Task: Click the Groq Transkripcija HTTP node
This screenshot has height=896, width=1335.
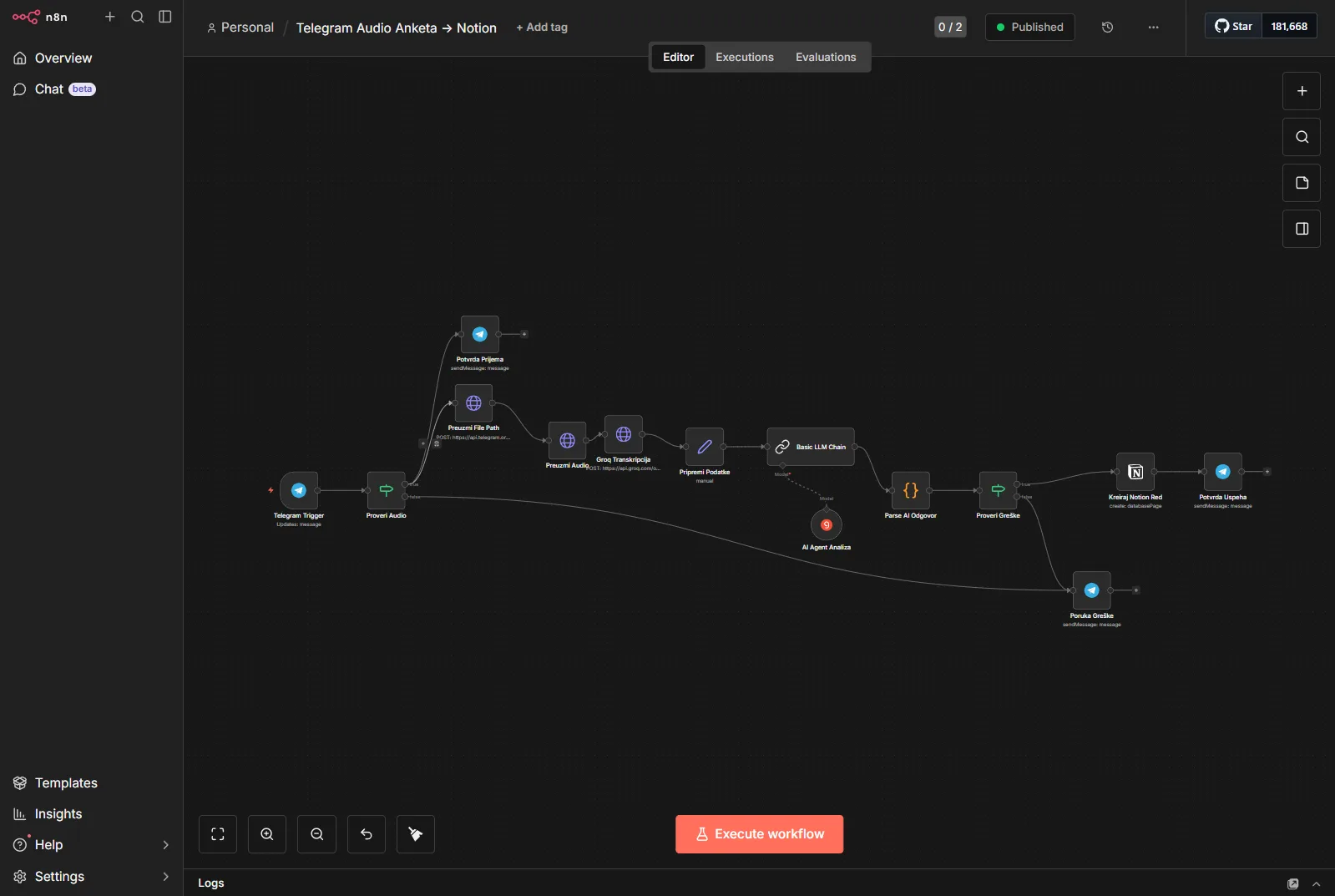Action: [x=624, y=434]
